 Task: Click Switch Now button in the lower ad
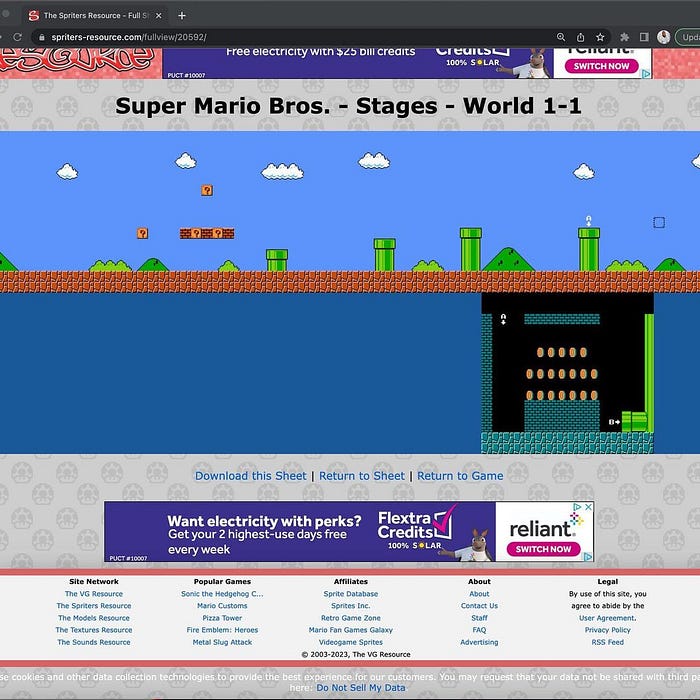tap(544, 549)
